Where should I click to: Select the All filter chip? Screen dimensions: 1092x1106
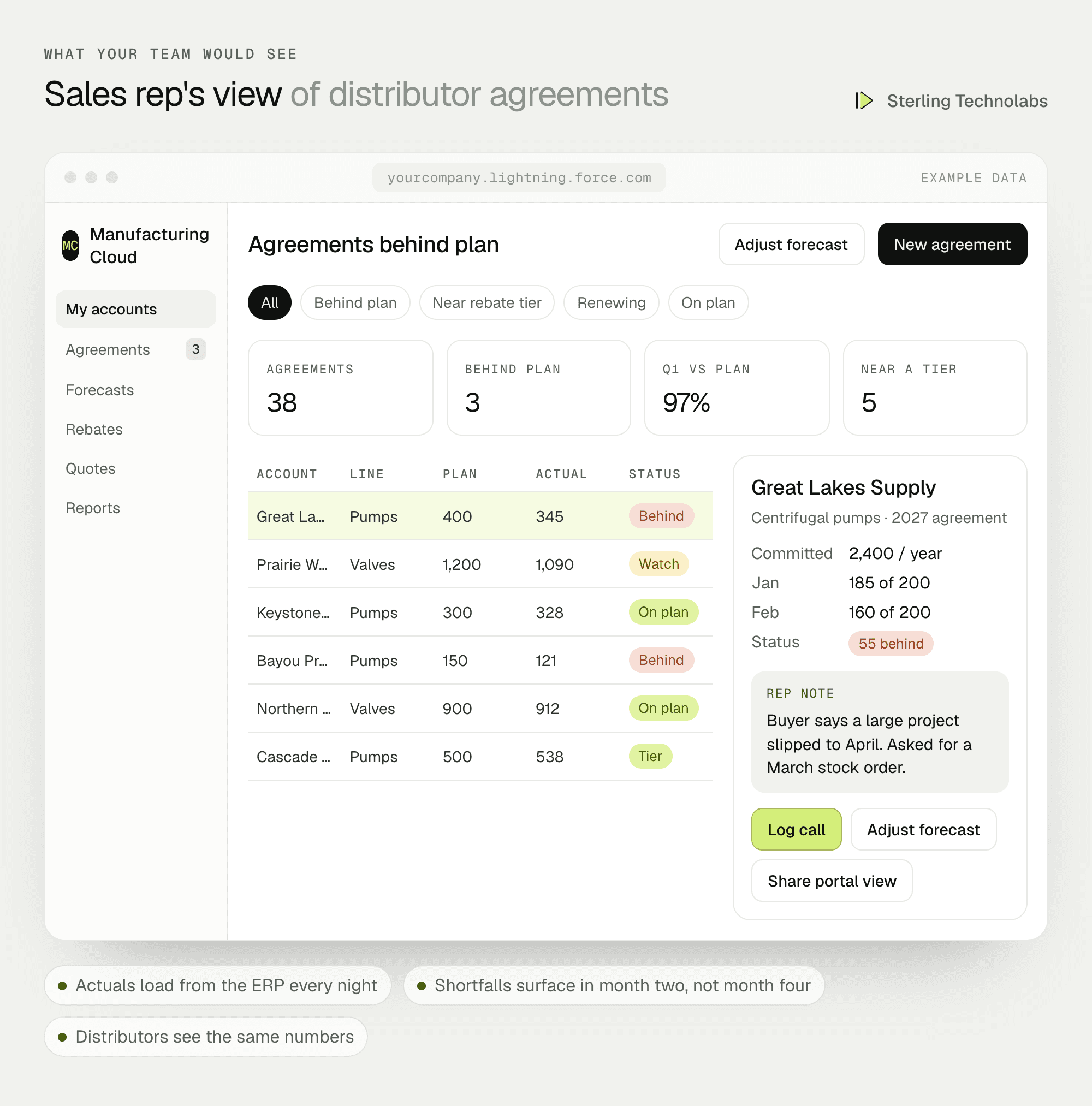tap(270, 303)
